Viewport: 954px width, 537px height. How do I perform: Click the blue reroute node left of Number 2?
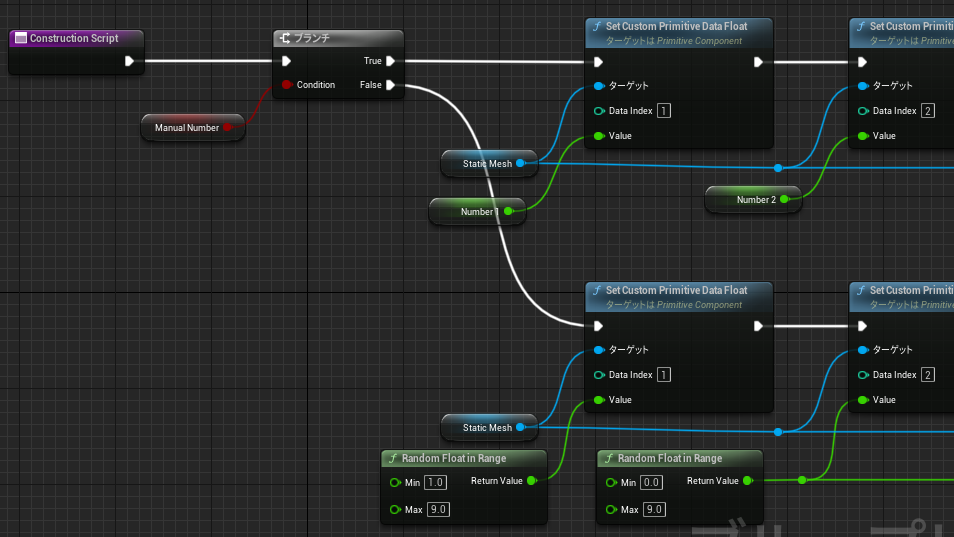pos(778,168)
